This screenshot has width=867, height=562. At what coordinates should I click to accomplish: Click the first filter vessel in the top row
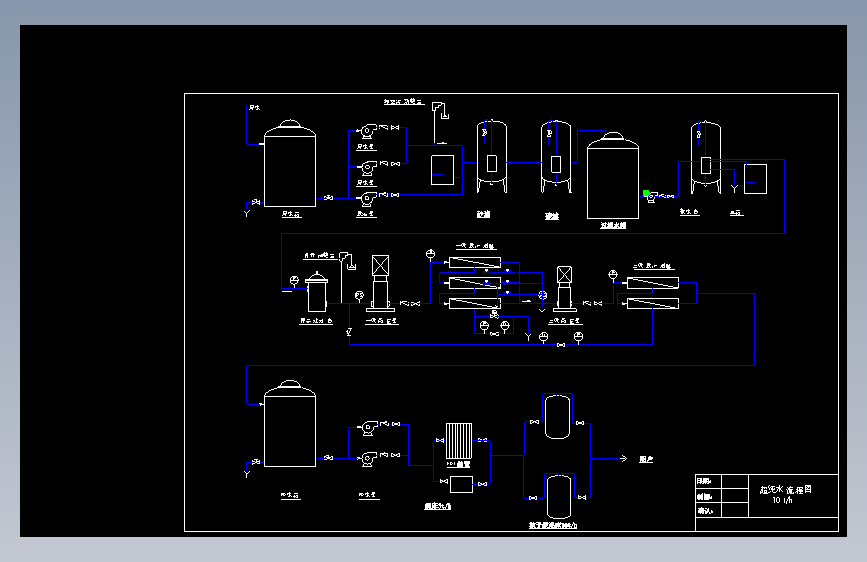[x=492, y=157]
